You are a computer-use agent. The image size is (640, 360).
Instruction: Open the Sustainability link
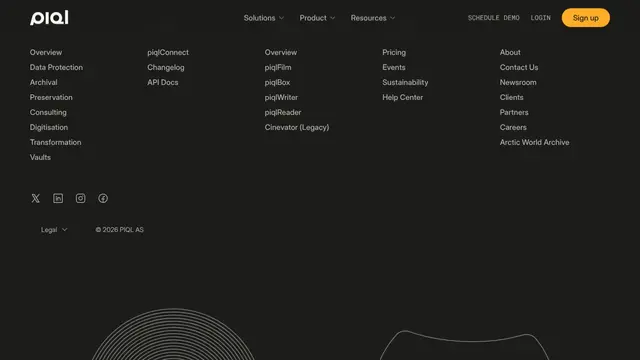pos(405,82)
